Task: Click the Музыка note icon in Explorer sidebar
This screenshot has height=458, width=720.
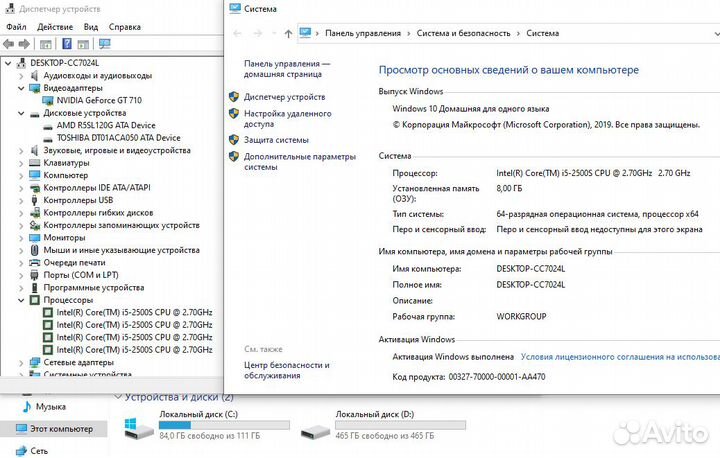Action: point(27,406)
